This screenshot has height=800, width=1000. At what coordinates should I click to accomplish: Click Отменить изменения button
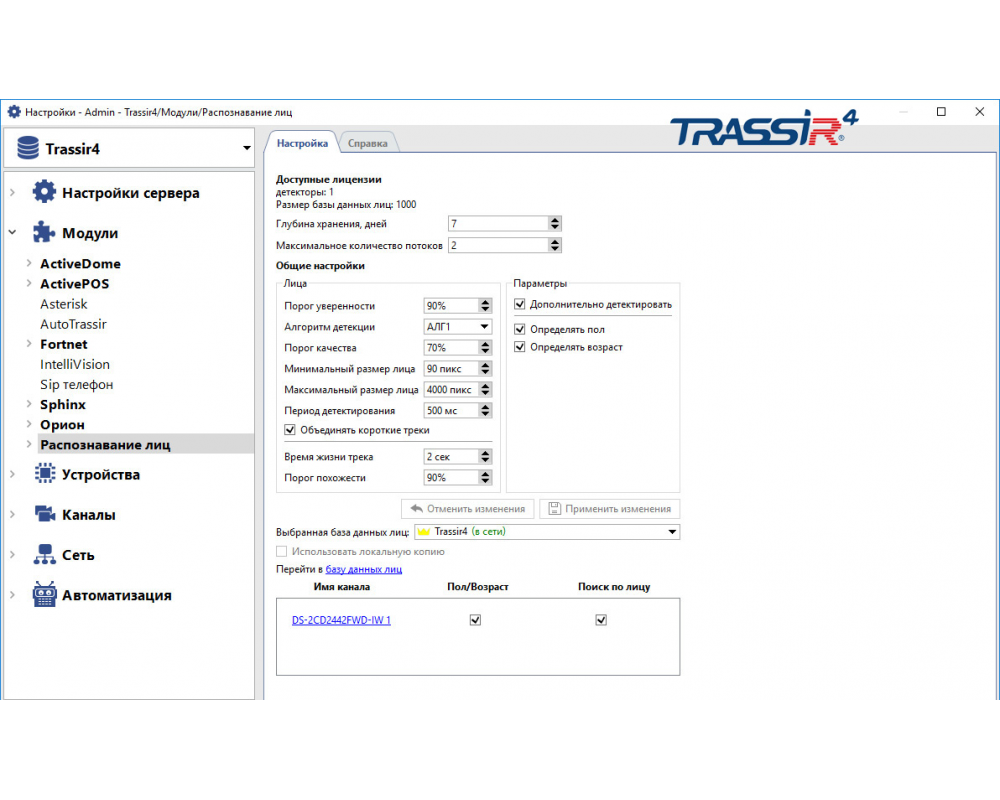coord(468,508)
